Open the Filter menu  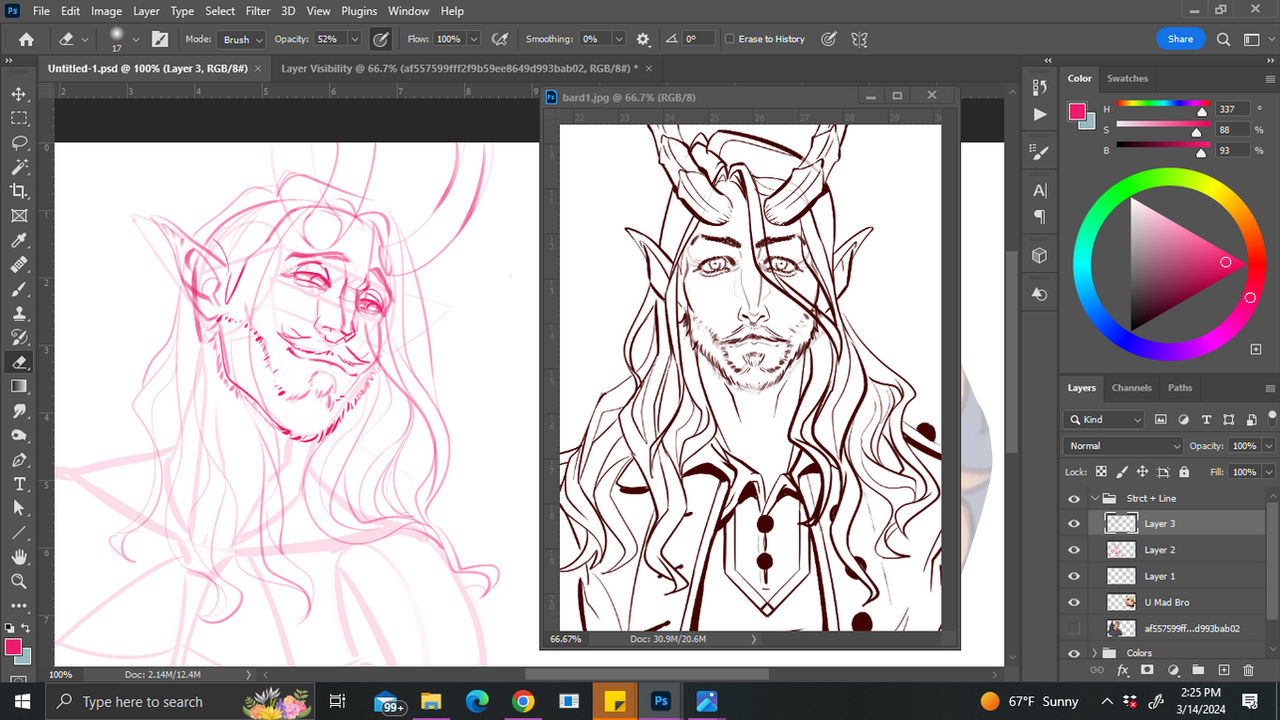pos(258,11)
